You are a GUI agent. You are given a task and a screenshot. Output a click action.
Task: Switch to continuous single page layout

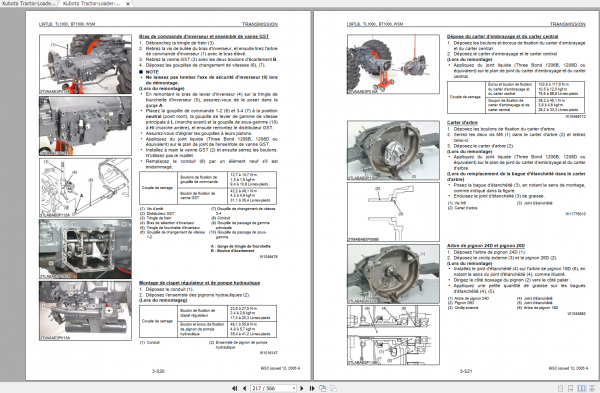tap(571, 388)
